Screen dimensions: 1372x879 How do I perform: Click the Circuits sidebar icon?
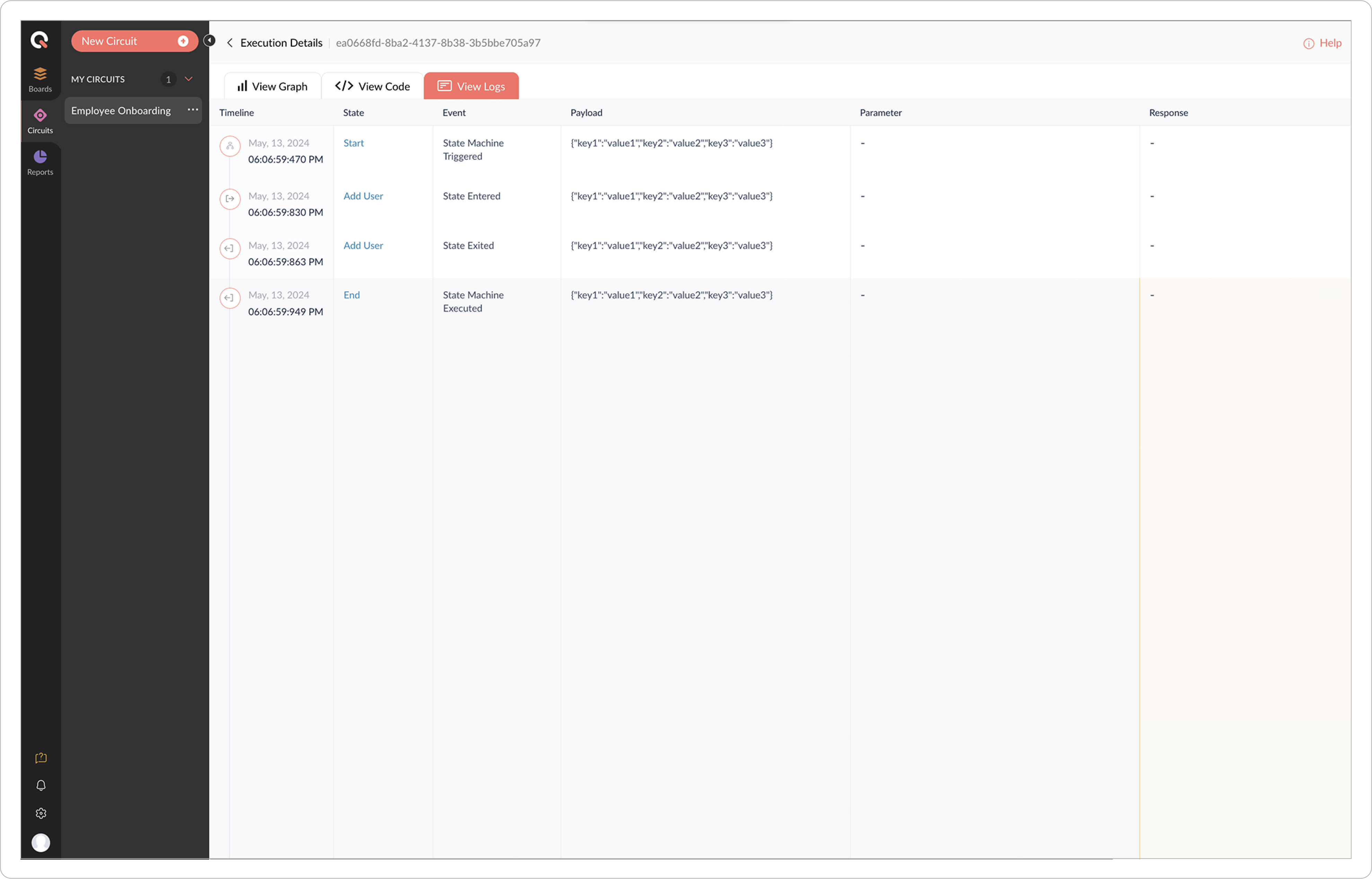(x=40, y=121)
